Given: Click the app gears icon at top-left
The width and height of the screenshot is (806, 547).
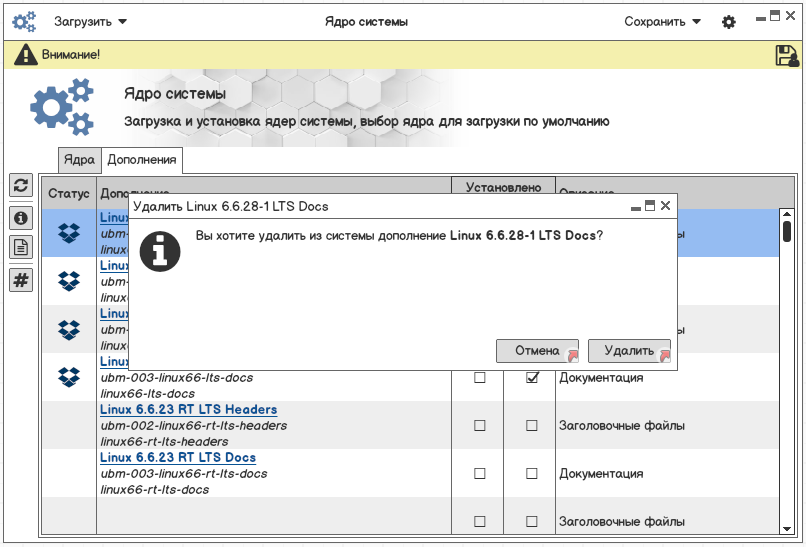Looking at the screenshot, I should pyautogui.click(x=24, y=21).
